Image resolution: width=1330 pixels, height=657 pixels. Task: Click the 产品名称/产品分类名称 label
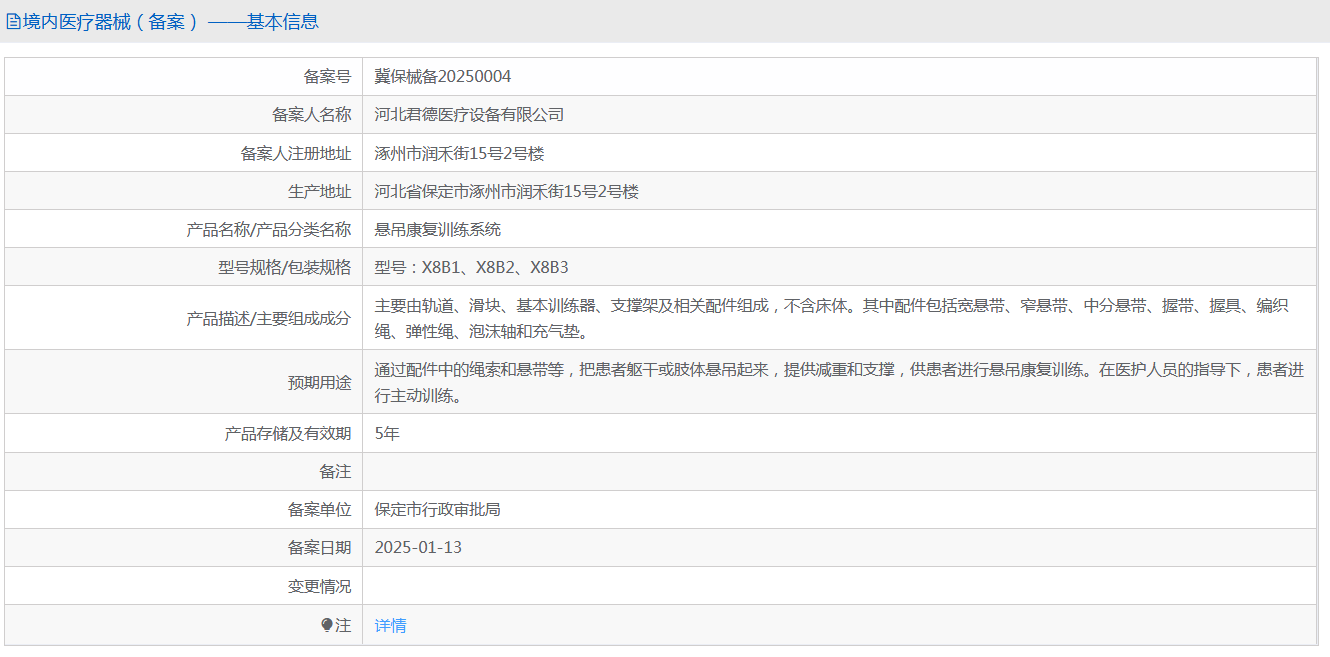tap(269, 229)
